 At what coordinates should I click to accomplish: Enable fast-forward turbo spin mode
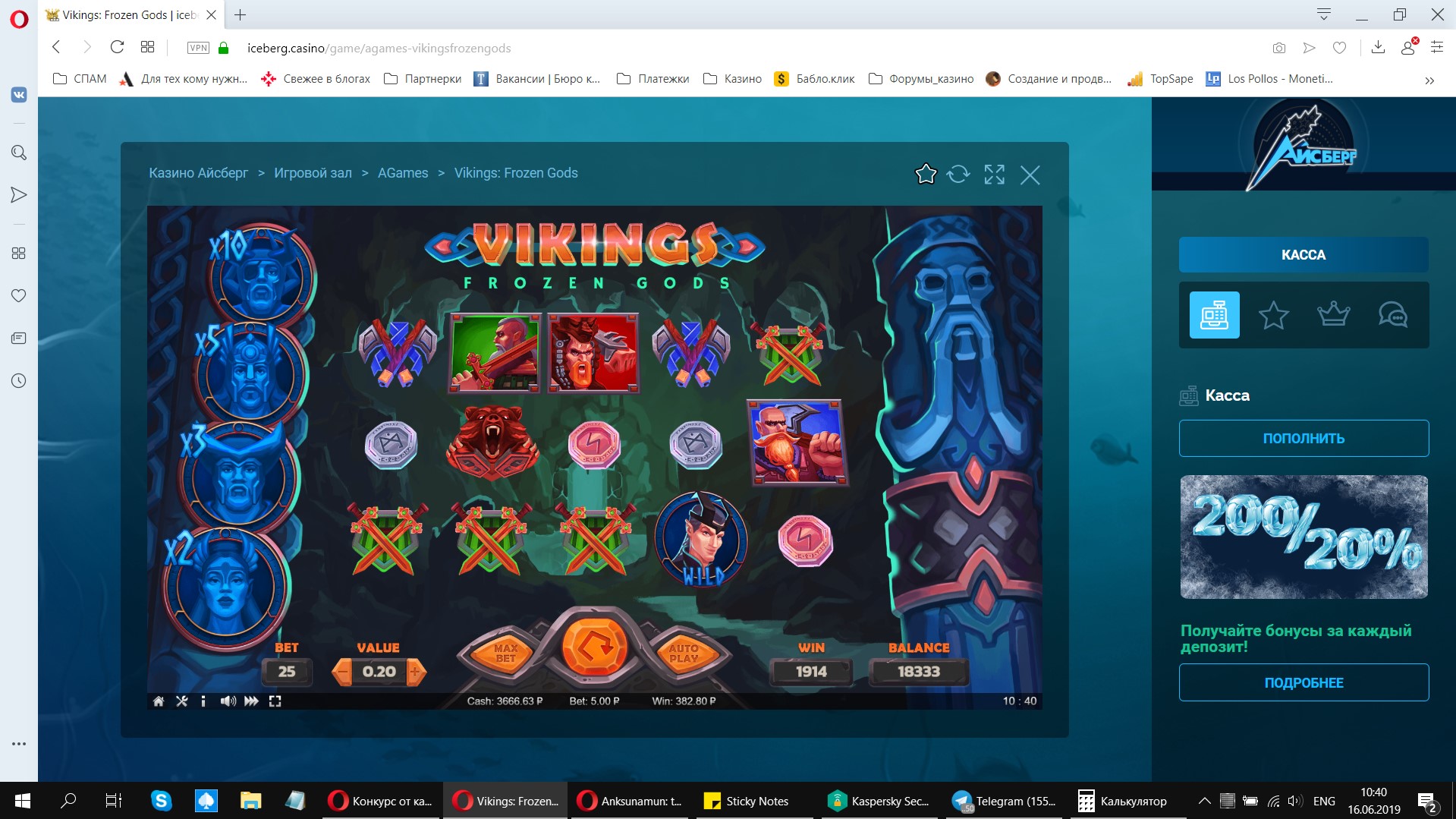[251, 701]
